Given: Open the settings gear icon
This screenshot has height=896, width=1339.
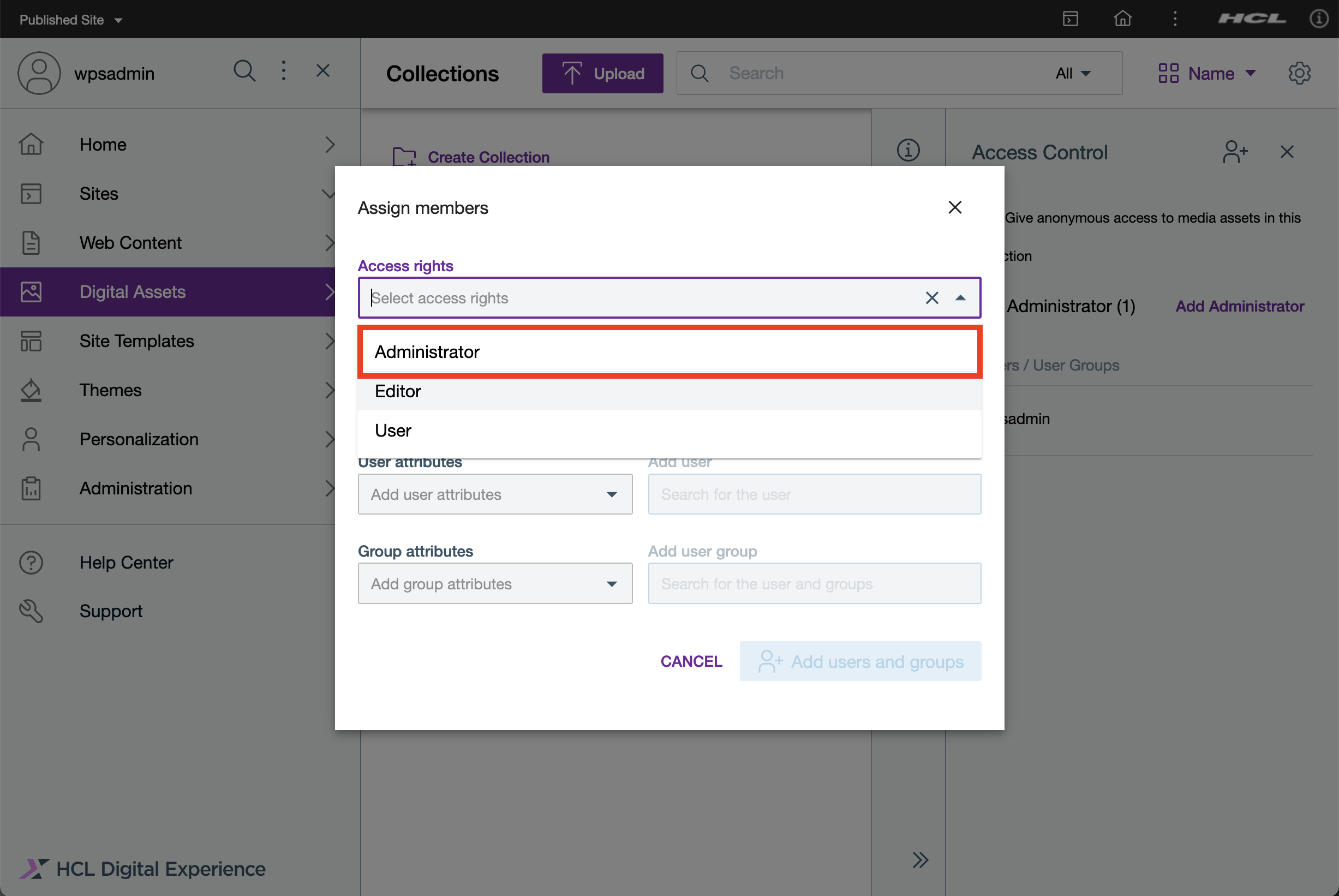Looking at the screenshot, I should tap(1299, 73).
